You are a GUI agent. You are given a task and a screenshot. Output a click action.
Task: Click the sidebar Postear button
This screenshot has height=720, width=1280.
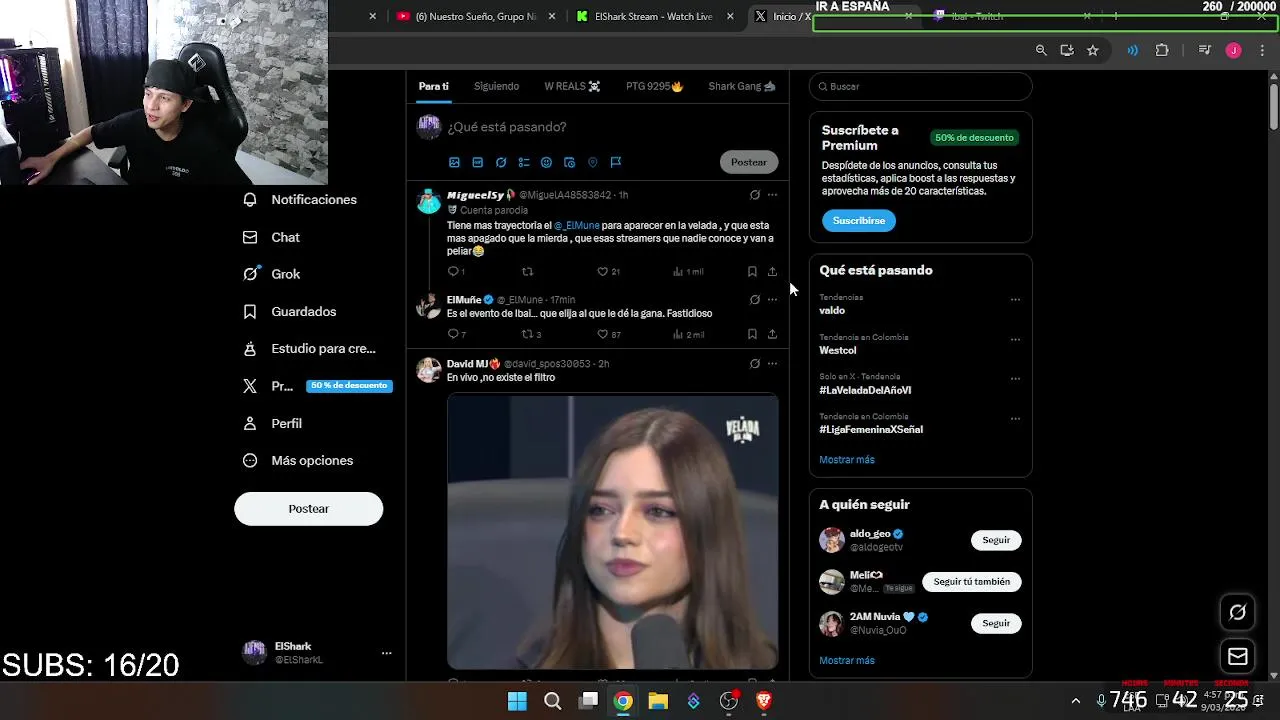tap(308, 508)
